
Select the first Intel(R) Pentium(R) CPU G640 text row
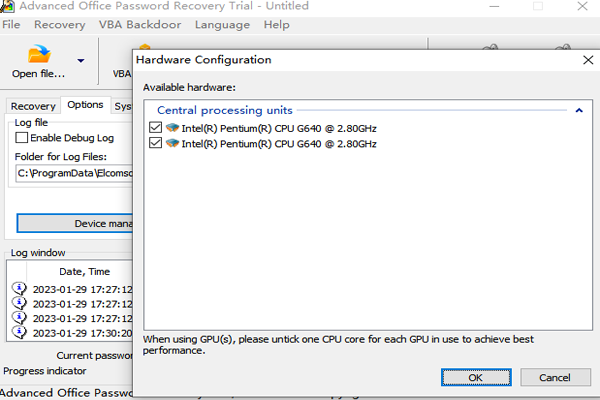279,128
